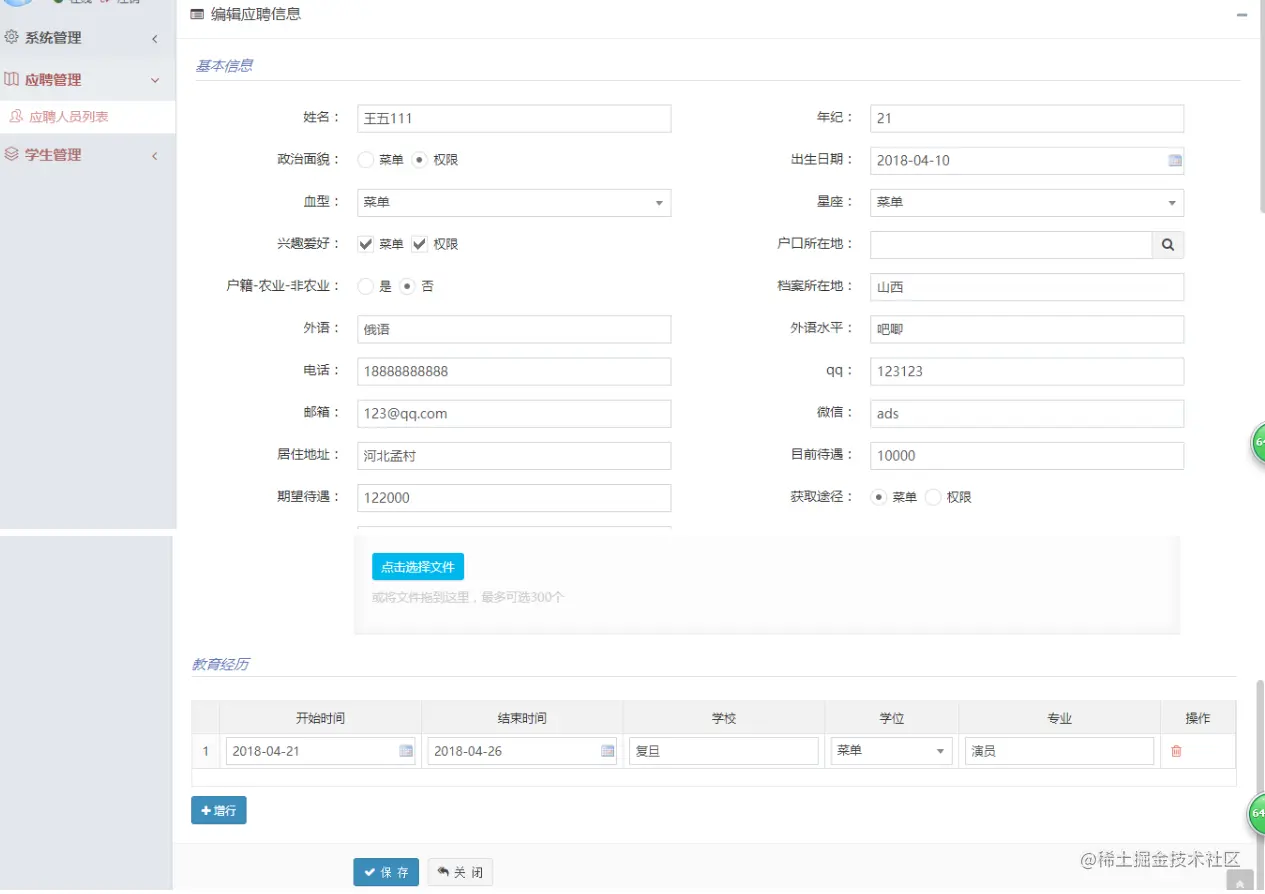Click the gear icon beside 系统管理
1265x894 pixels.
click(x=12, y=38)
